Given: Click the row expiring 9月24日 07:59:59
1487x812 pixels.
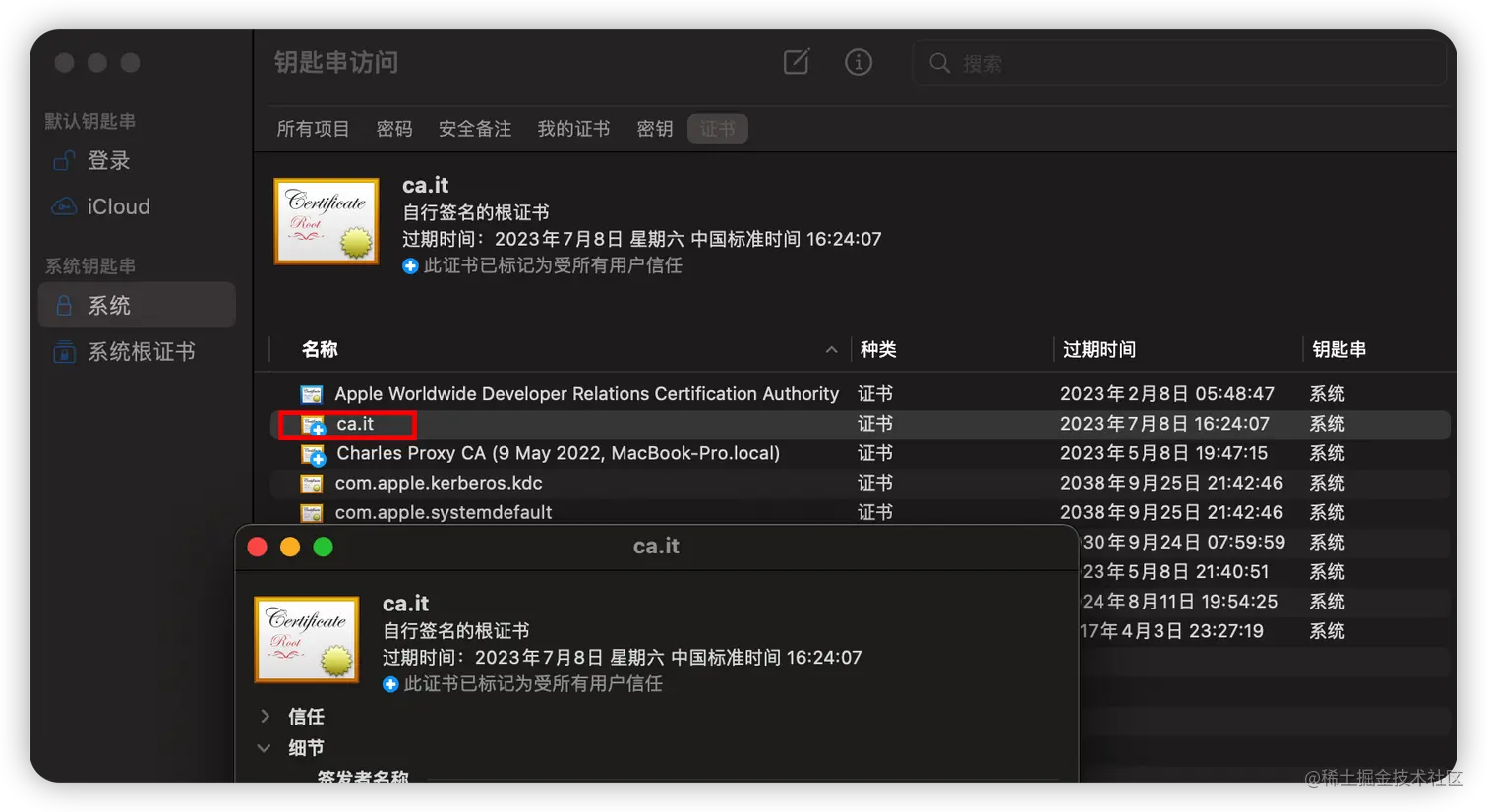Looking at the screenshot, I should 1265,542.
